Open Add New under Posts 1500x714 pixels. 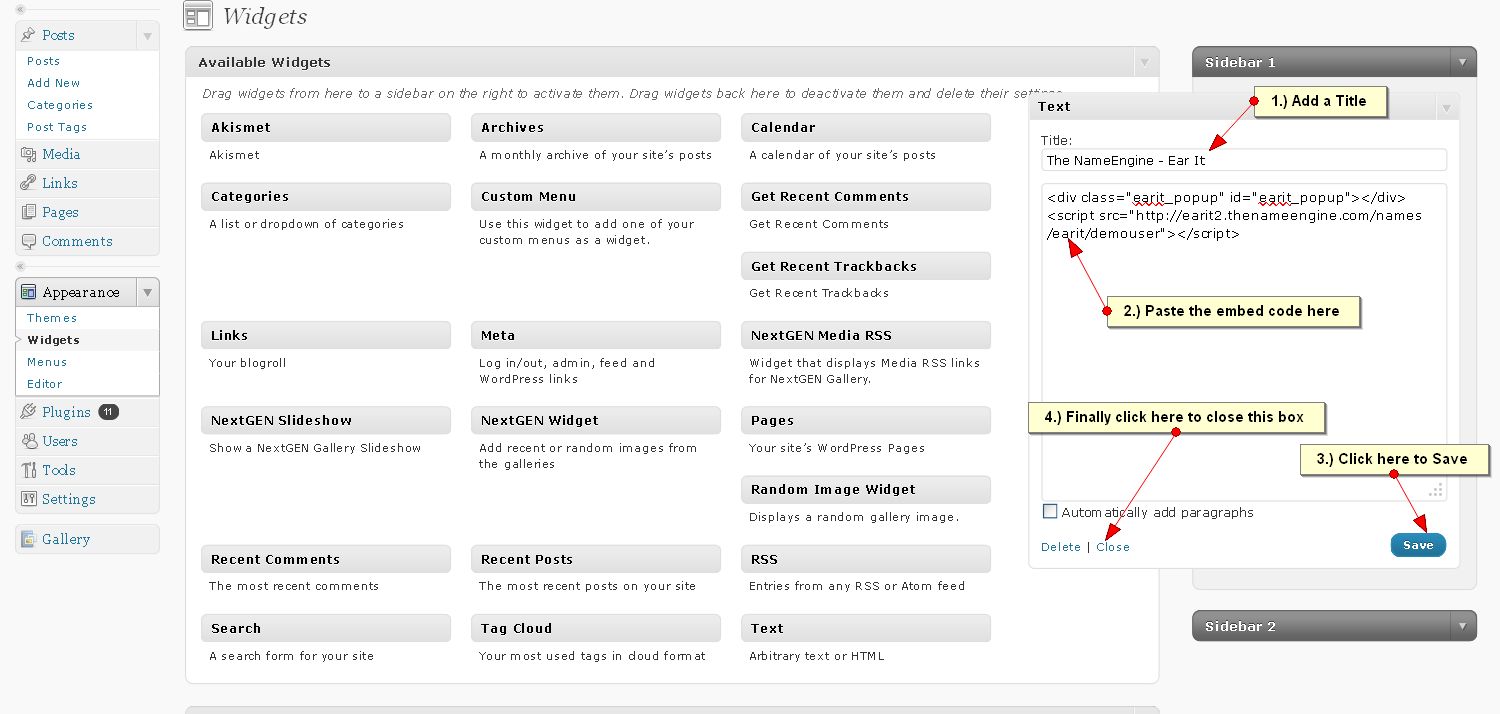(54, 83)
